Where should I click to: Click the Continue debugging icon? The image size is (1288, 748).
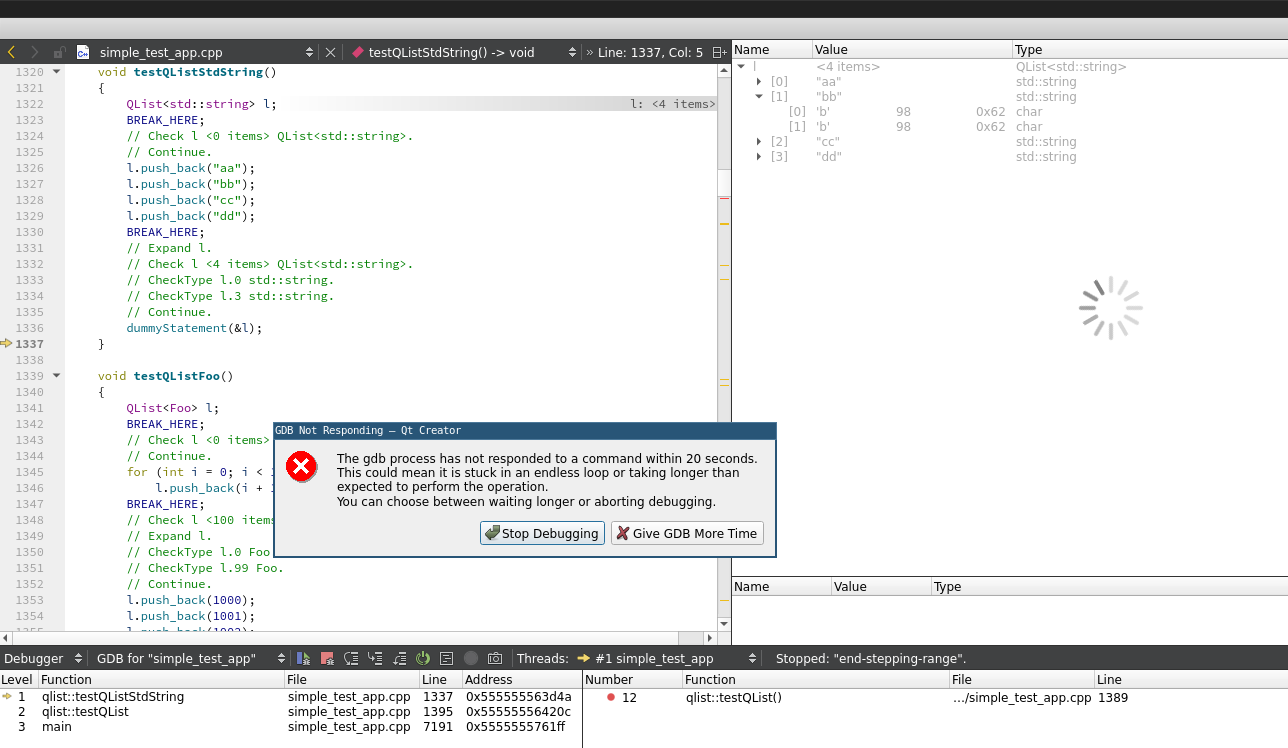pos(303,658)
